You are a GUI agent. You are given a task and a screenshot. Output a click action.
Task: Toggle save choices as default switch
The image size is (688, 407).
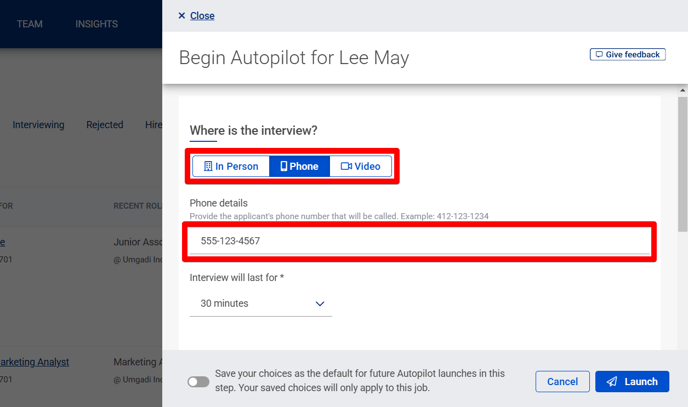[198, 382]
